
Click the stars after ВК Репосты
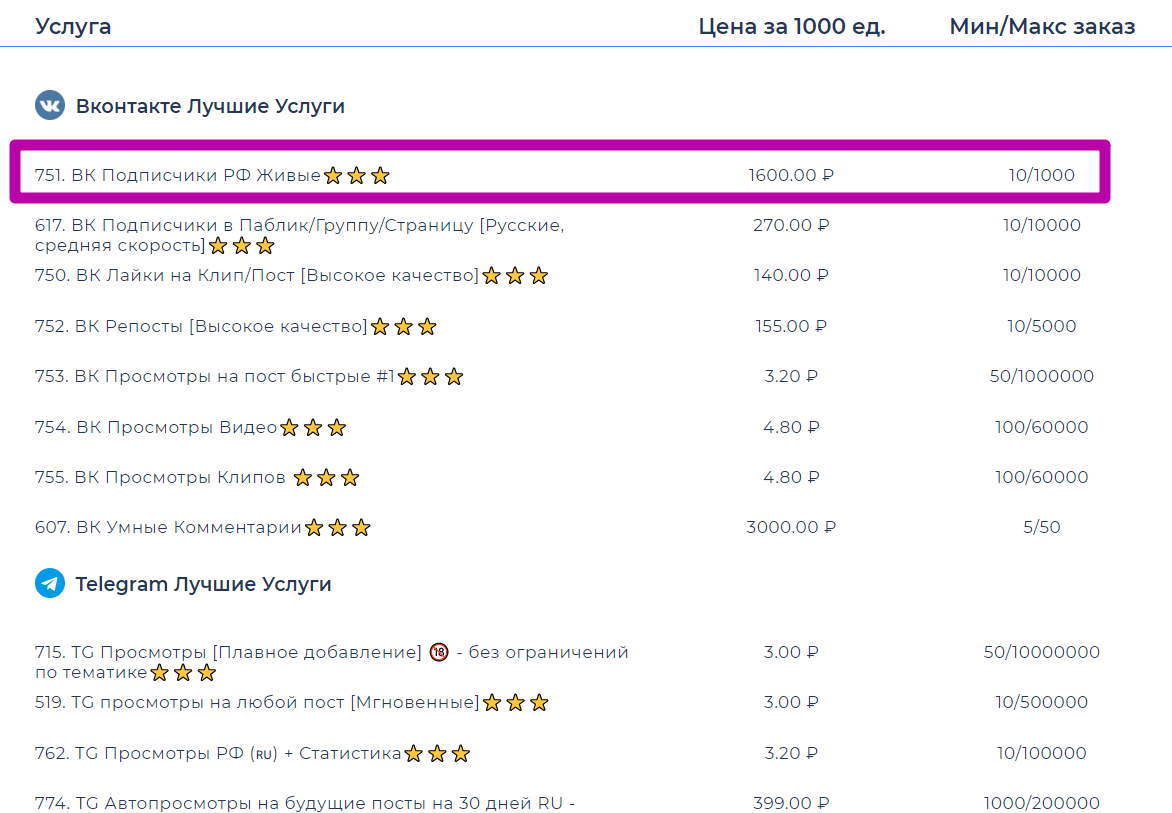click(x=403, y=327)
